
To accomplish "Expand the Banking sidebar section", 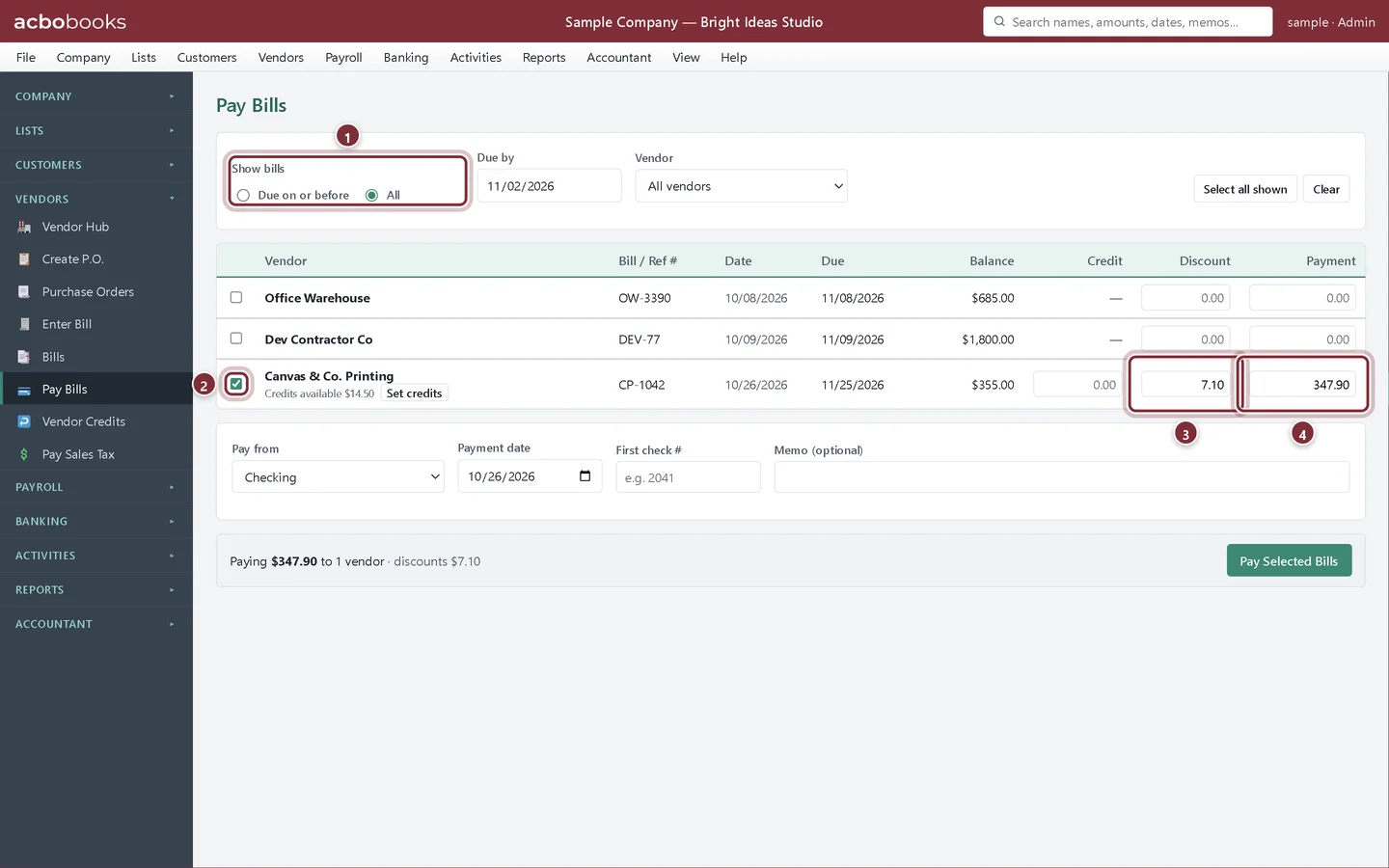I will tap(96, 522).
